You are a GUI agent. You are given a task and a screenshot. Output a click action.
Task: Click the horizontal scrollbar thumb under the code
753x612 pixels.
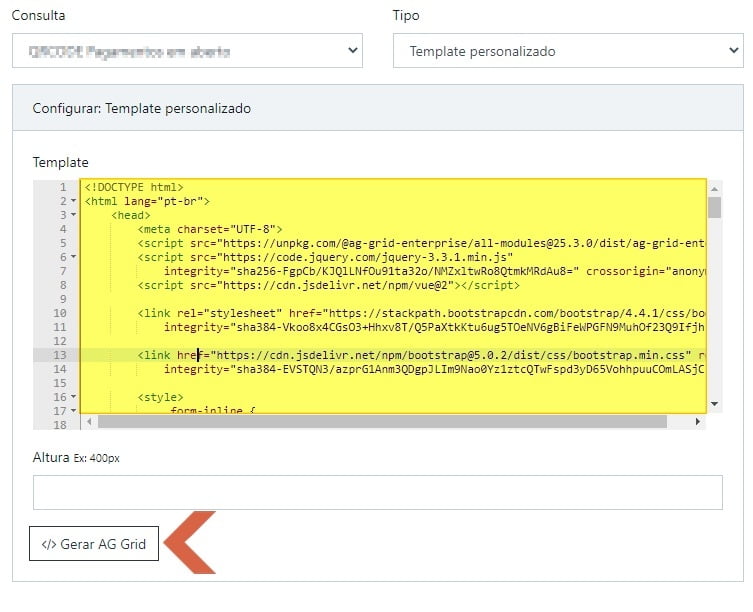(x=380, y=422)
